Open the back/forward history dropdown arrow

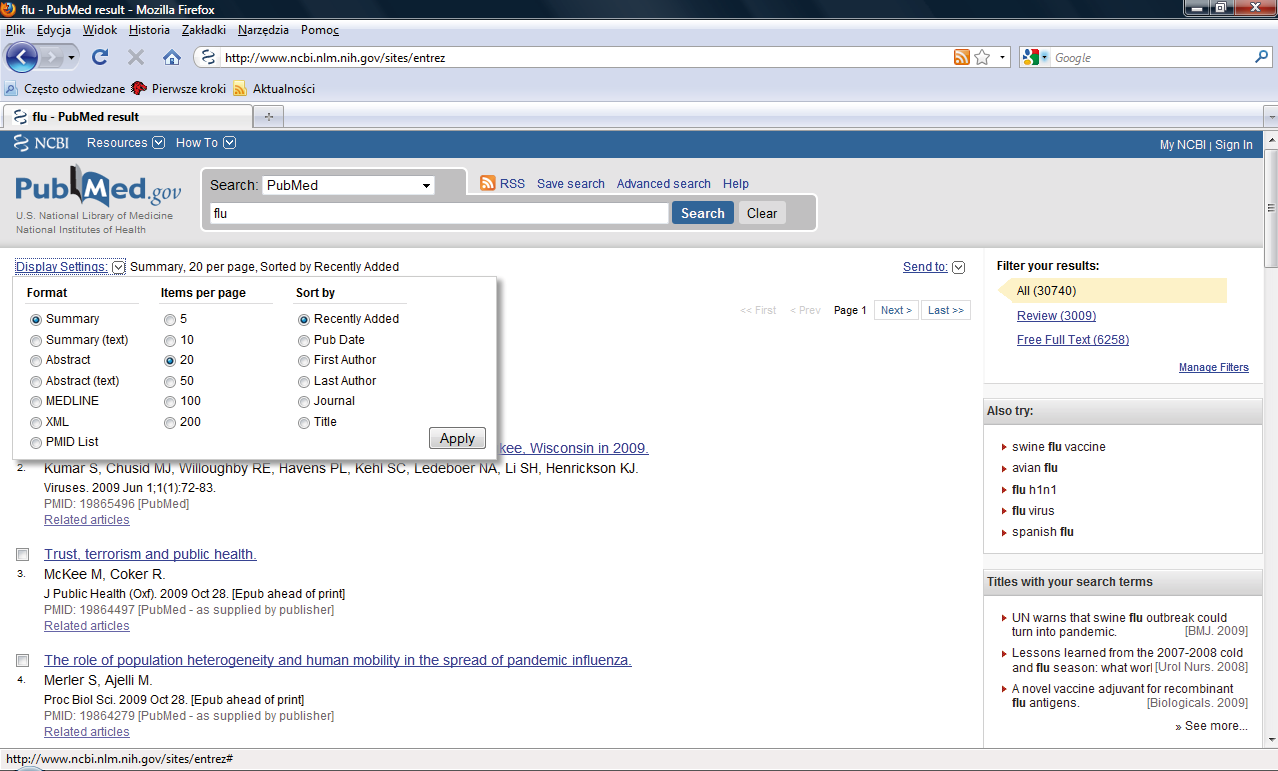point(72,58)
